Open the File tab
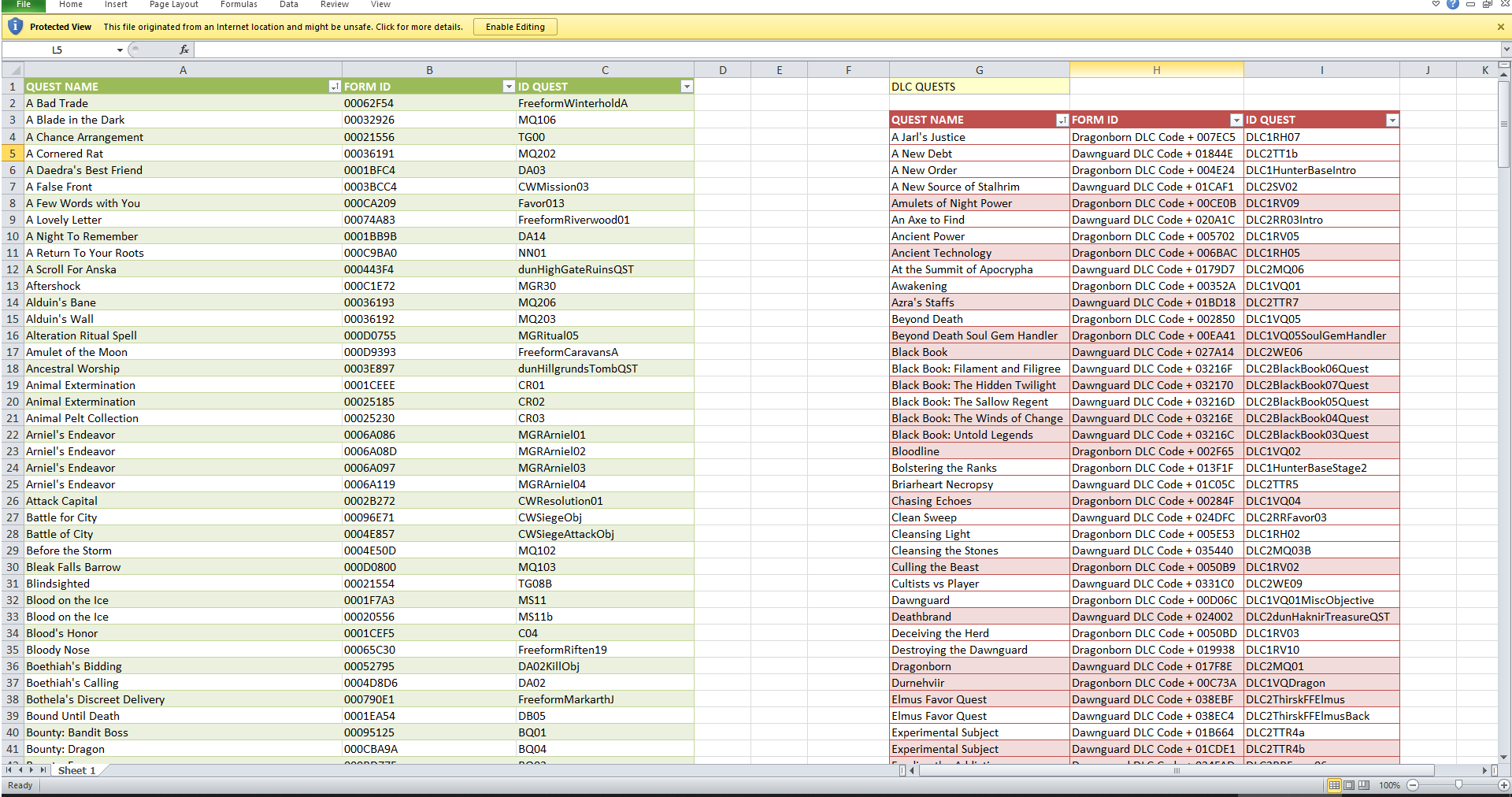Screen dimensions: 1512x797 (x=24, y=5)
